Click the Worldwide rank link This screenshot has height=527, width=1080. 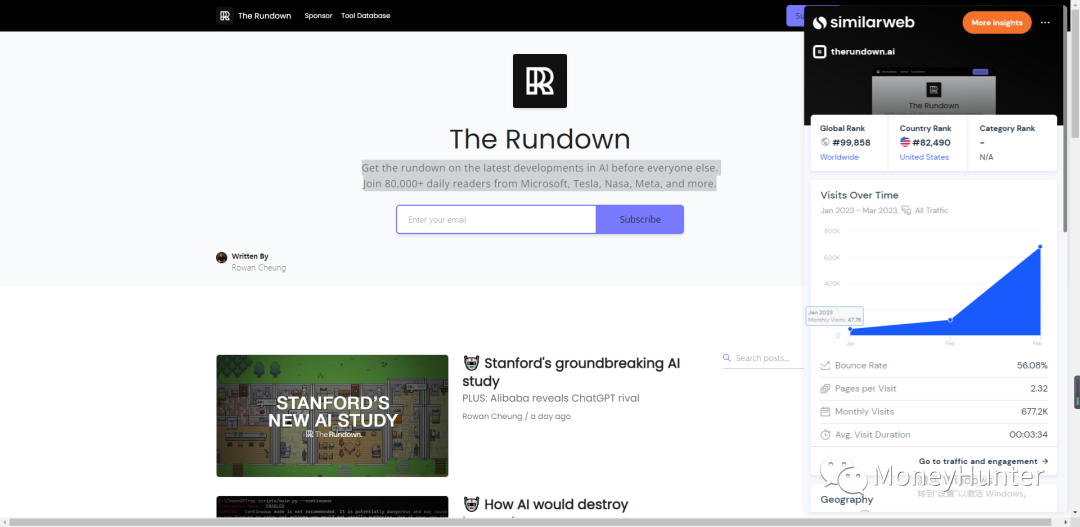839,157
